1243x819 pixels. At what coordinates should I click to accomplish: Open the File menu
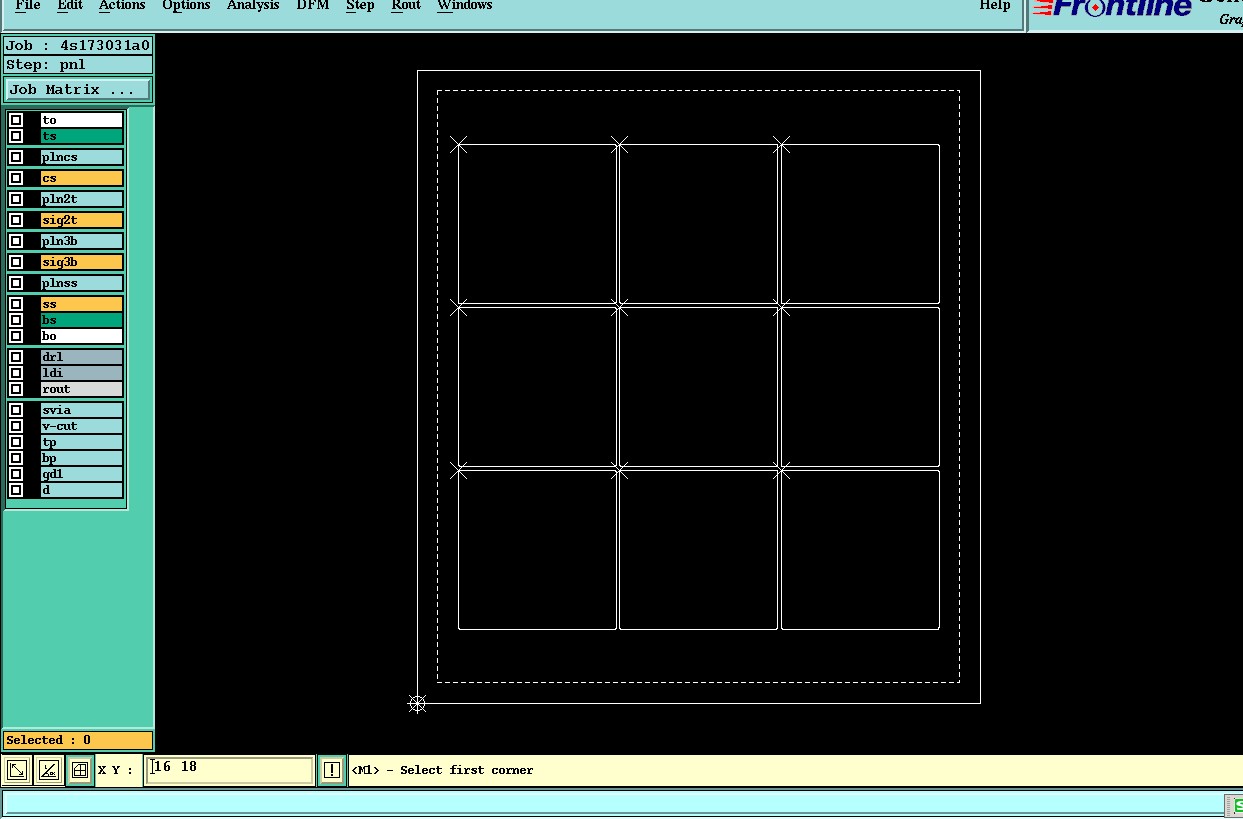pyautogui.click(x=28, y=6)
